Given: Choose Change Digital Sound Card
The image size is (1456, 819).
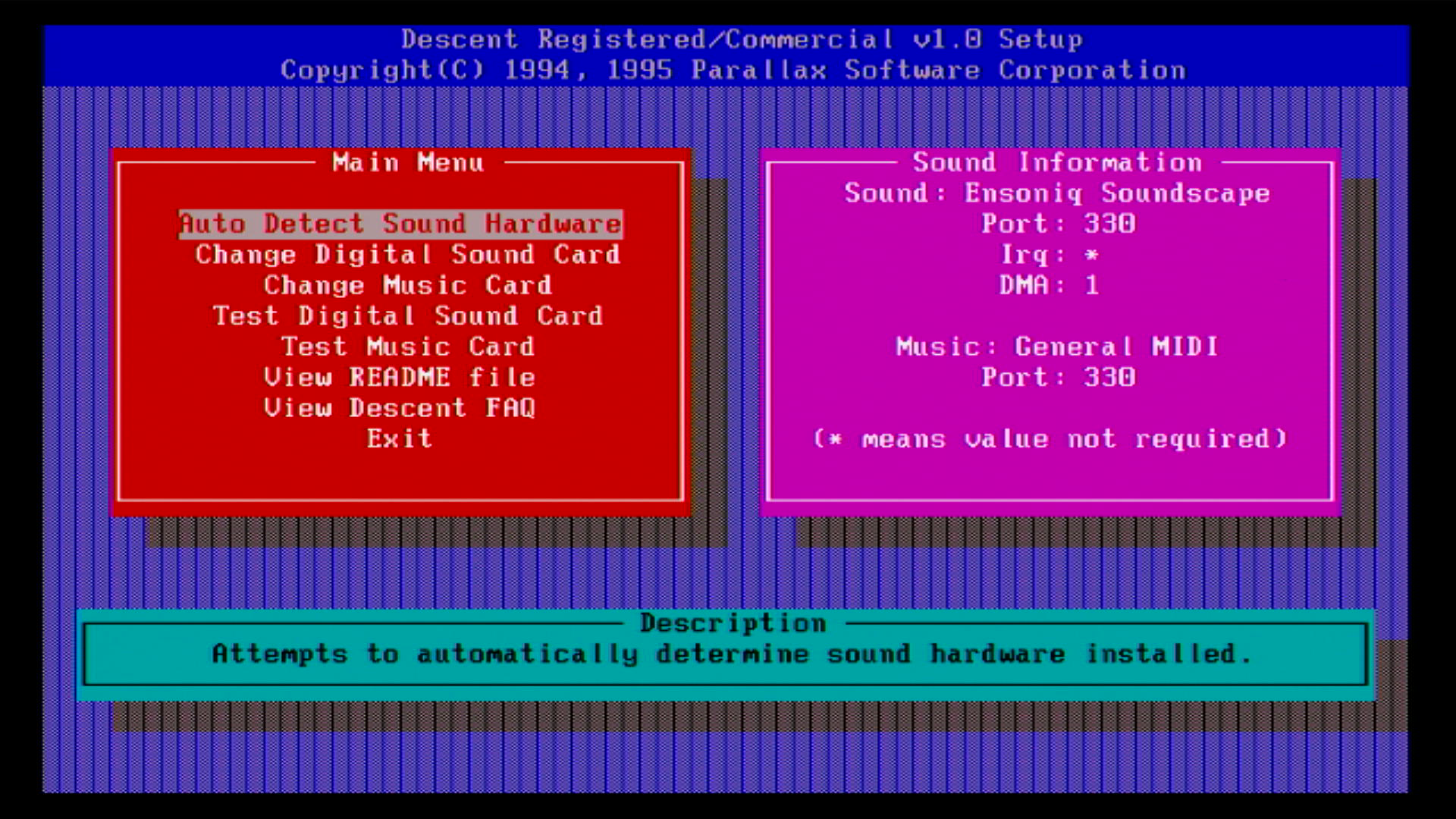Looking at the screenshot, I should pos(407,255).
